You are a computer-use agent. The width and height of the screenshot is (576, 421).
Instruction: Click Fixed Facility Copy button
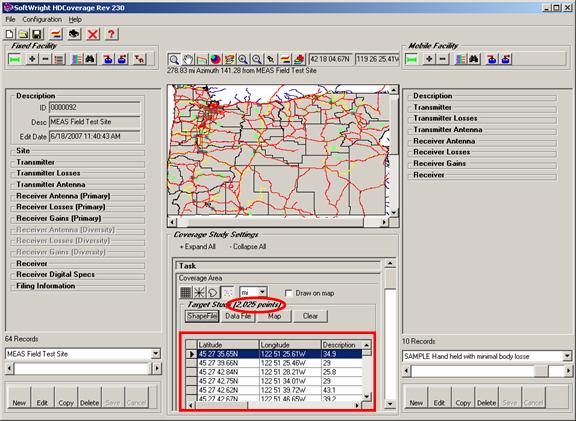point(66,397)
